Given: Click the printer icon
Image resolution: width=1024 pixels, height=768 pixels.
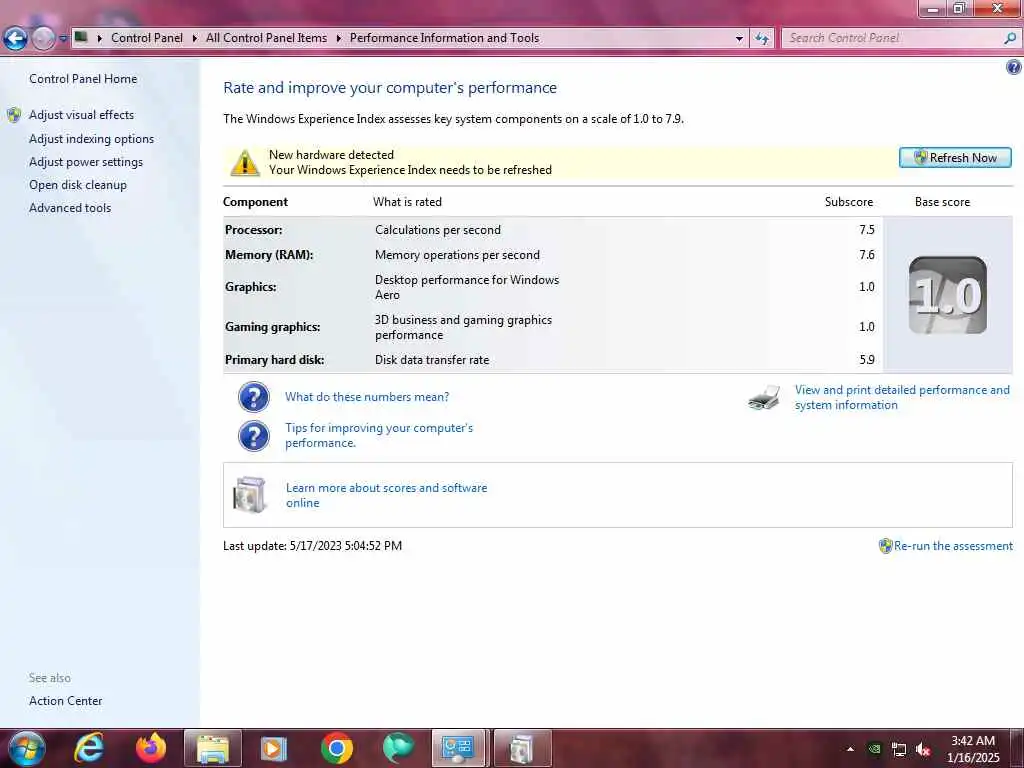Looking at the screenshot, I should pyautogui.click(x=764, y=397).
